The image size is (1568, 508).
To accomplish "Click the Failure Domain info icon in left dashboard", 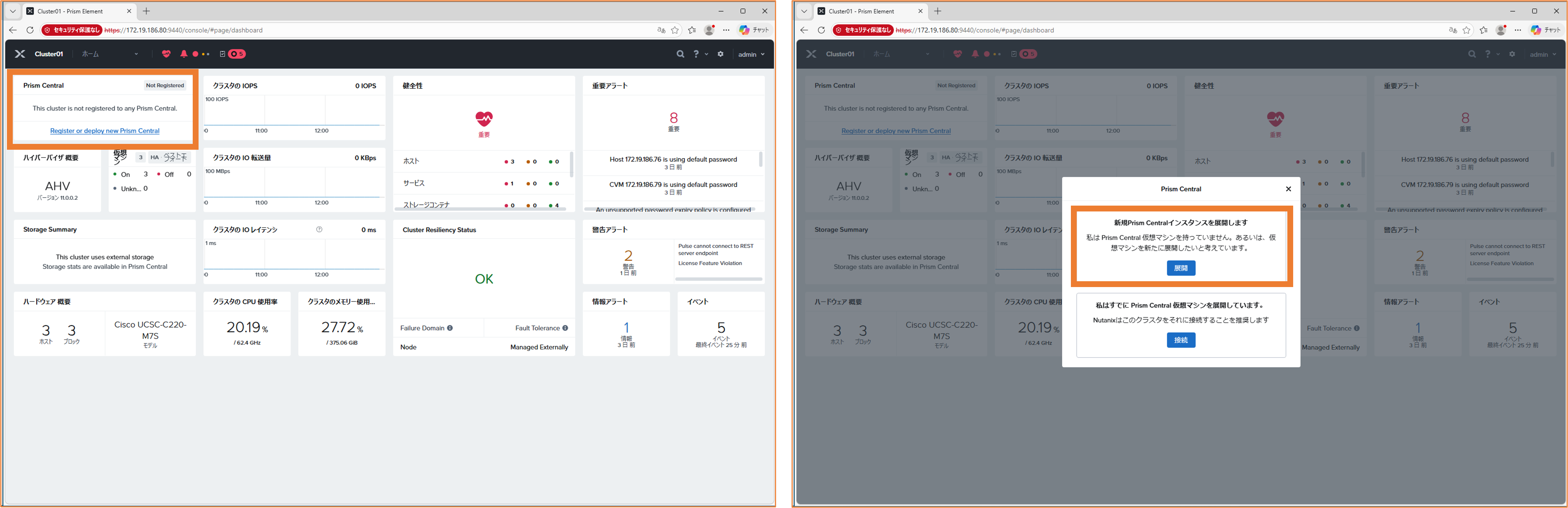I will (450, 328).
